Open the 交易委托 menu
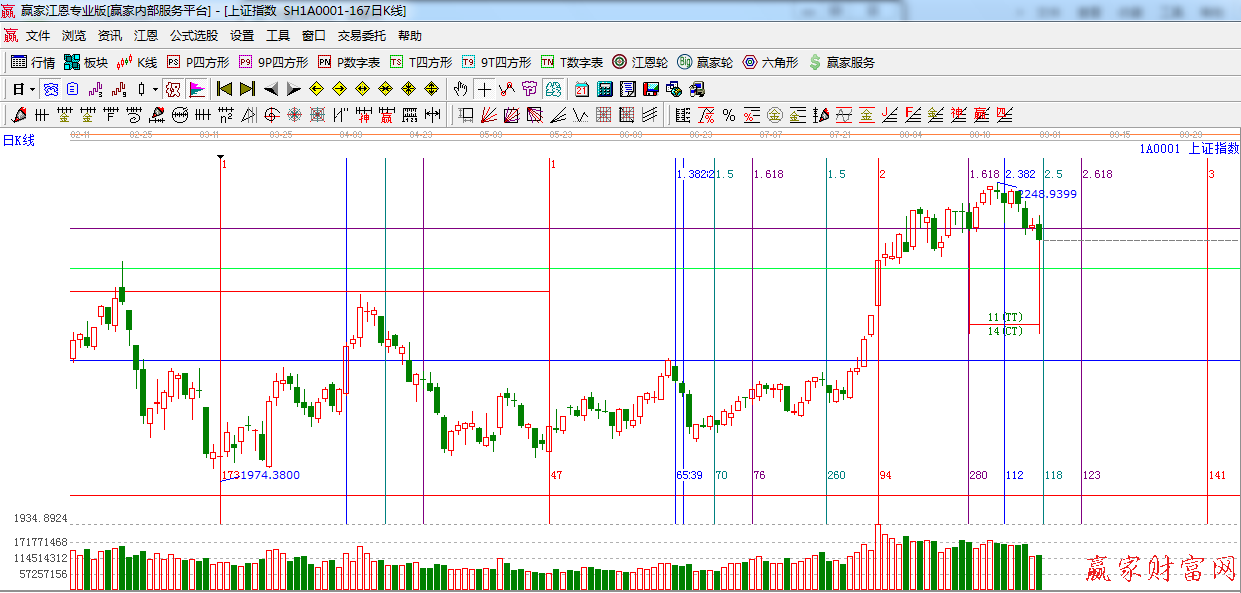 point(361,35)
